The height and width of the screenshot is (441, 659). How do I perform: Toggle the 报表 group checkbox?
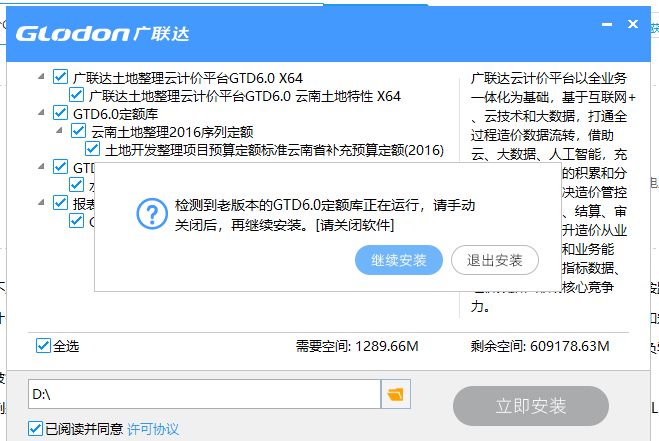(61, 203)
